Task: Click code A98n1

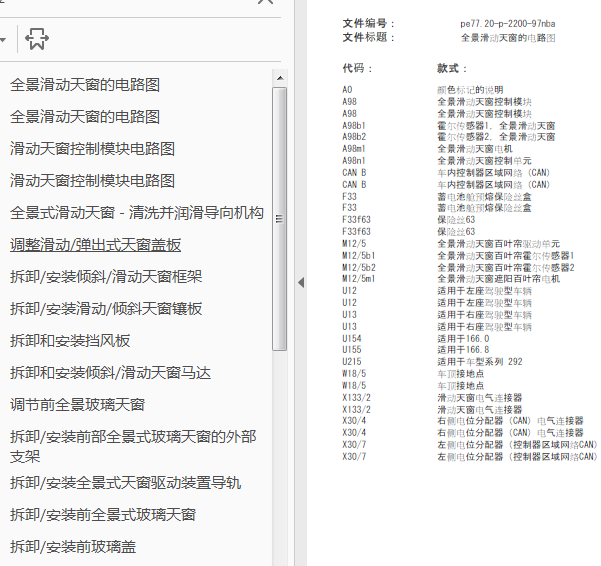Action: tap(354, 161)
